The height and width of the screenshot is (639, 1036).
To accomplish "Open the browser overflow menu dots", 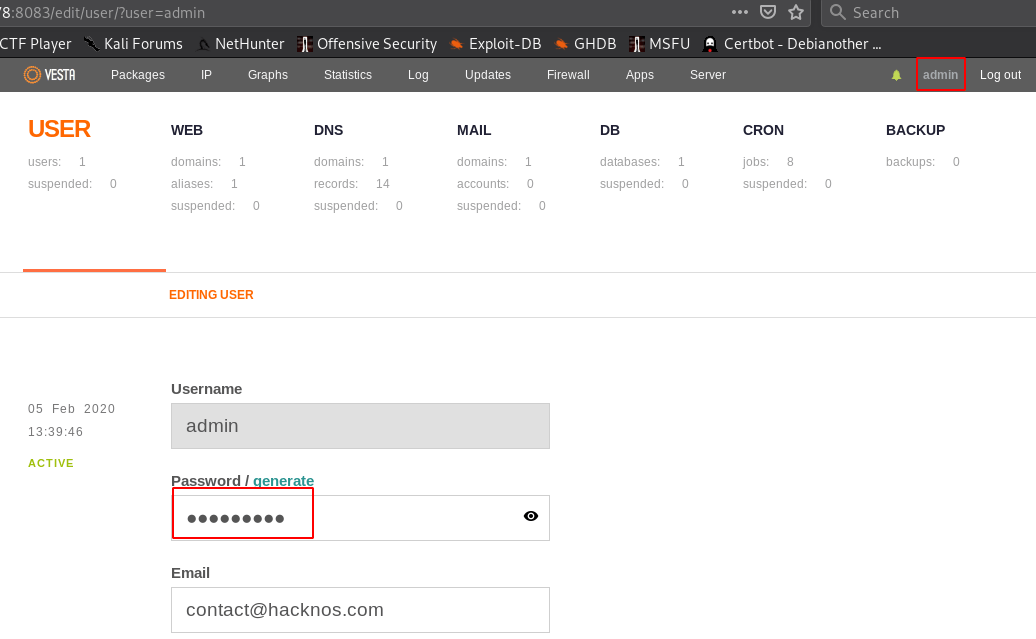I will click(739, 12).
